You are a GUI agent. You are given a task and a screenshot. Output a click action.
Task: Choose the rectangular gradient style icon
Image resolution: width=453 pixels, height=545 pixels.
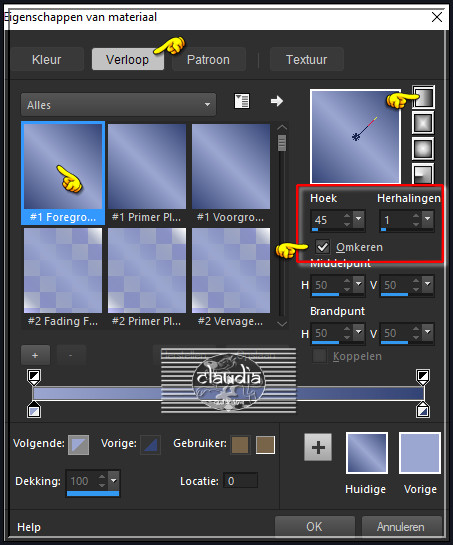pyautogui.click(x=423, y=123)
